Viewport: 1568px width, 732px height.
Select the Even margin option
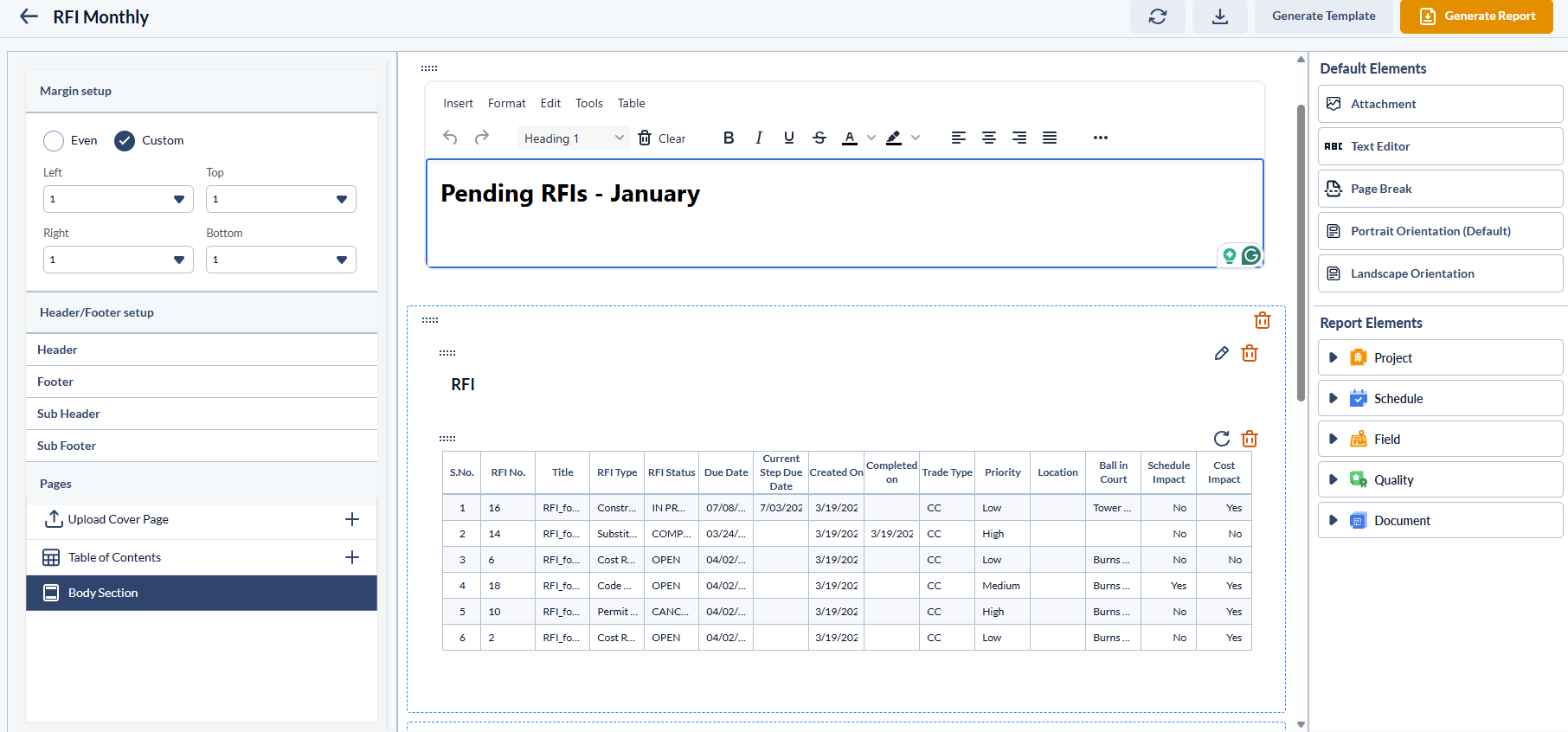pyautogui.click(x=54, y=140)
